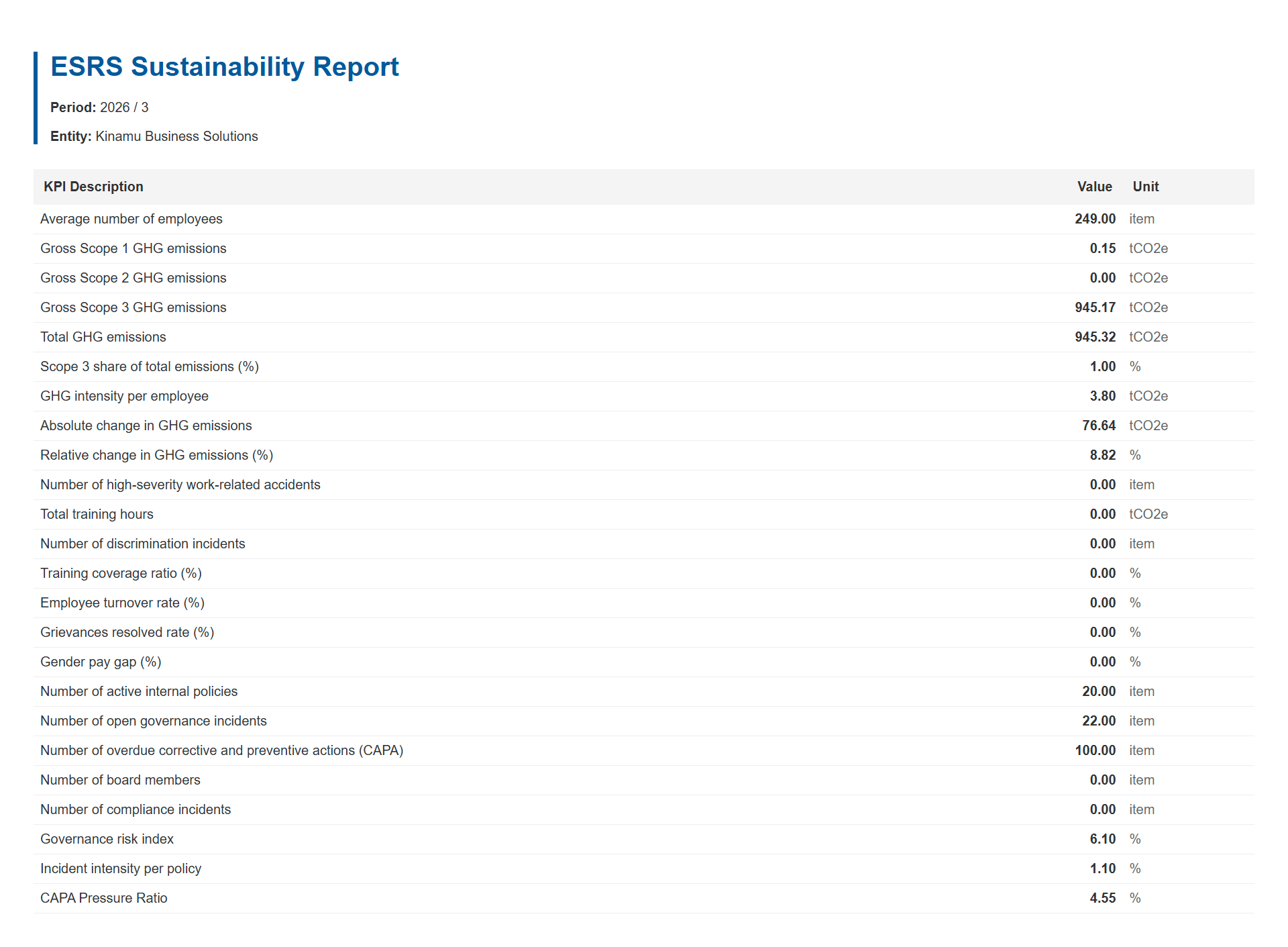Click the overdue CAPA value 100.00

click(1095, 750)
